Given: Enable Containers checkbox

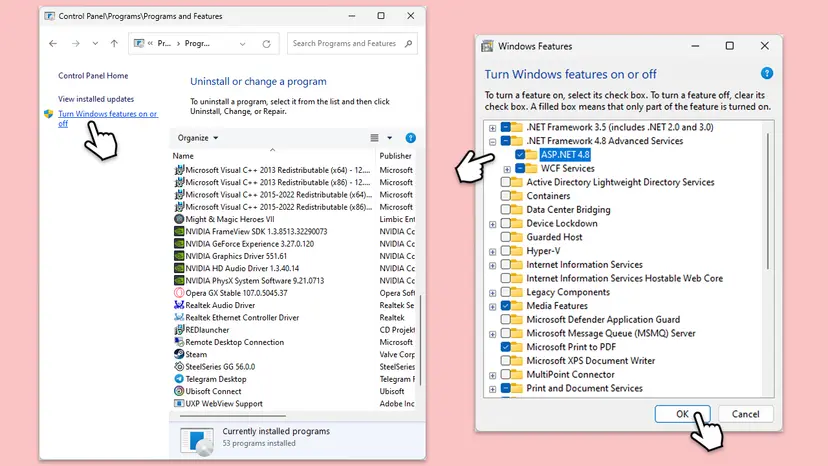Looking at the screenshot, I should 505,195.
